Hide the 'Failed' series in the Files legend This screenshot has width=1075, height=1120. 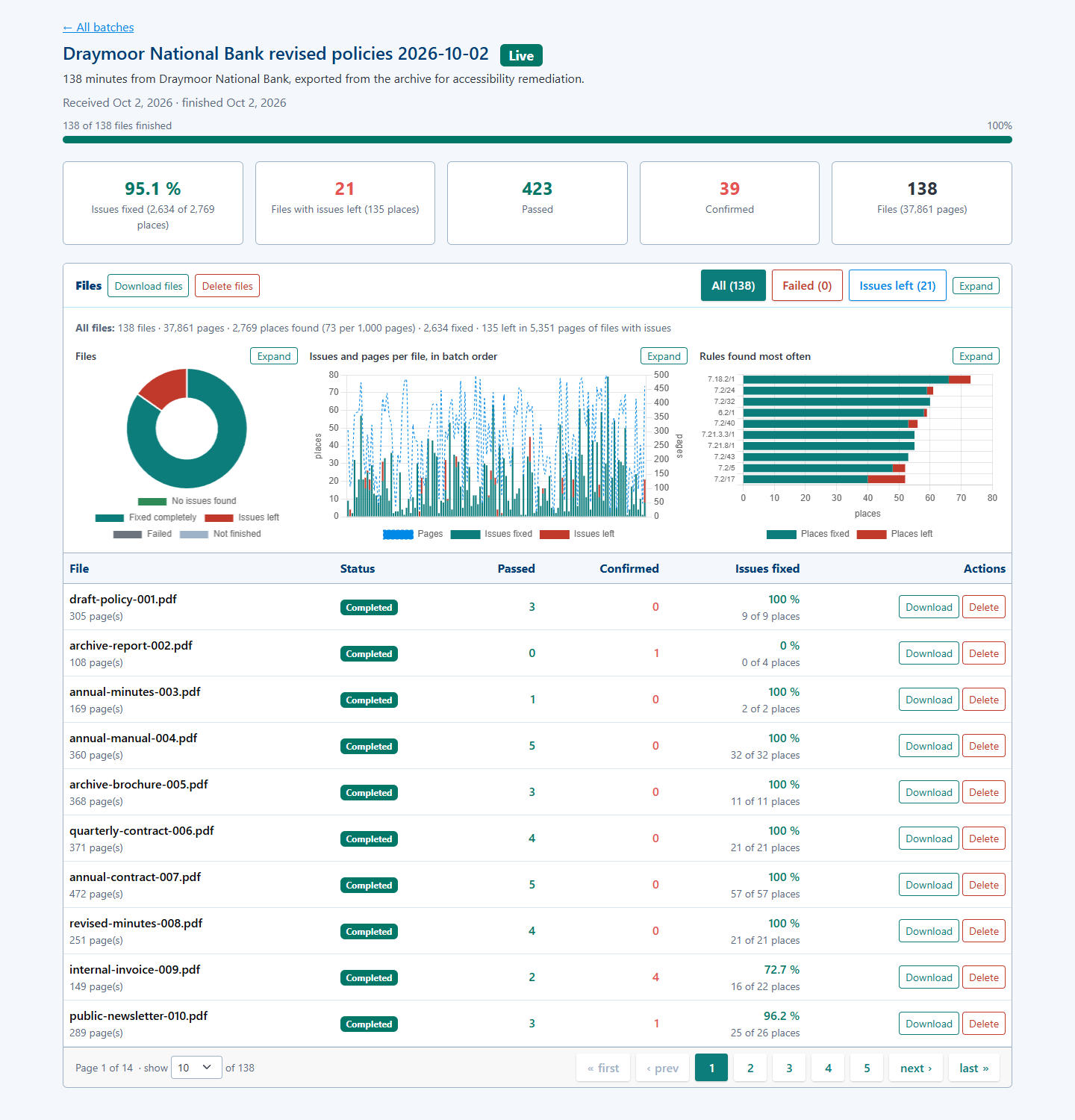(x=142, y=534)
